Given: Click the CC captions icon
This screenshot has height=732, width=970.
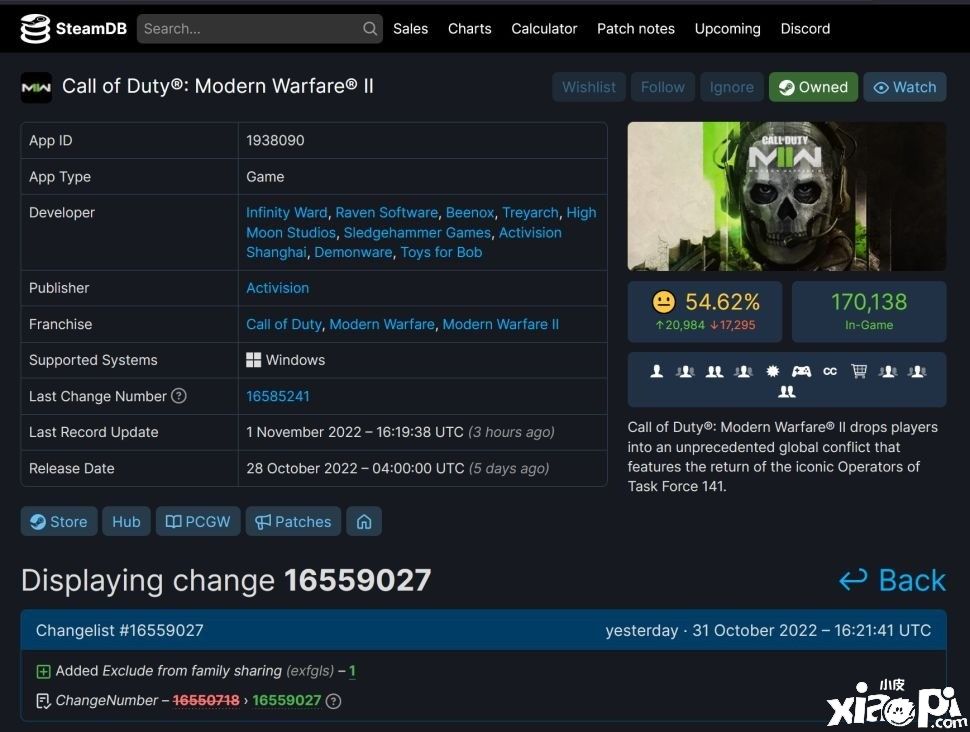Looking at the screenshot, I should point(830,371).
